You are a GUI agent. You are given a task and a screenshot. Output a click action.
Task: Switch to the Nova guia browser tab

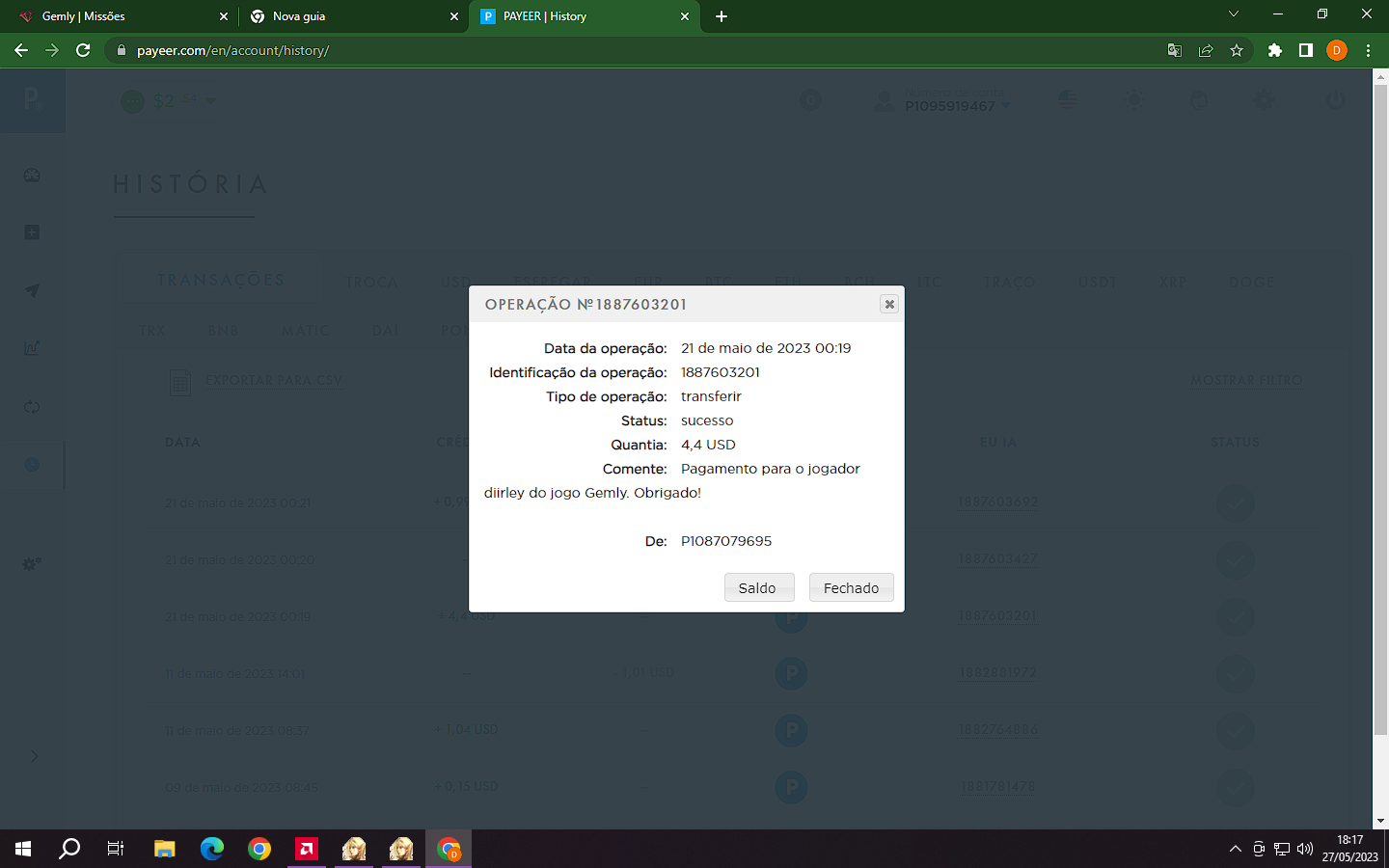pos(353,16)
